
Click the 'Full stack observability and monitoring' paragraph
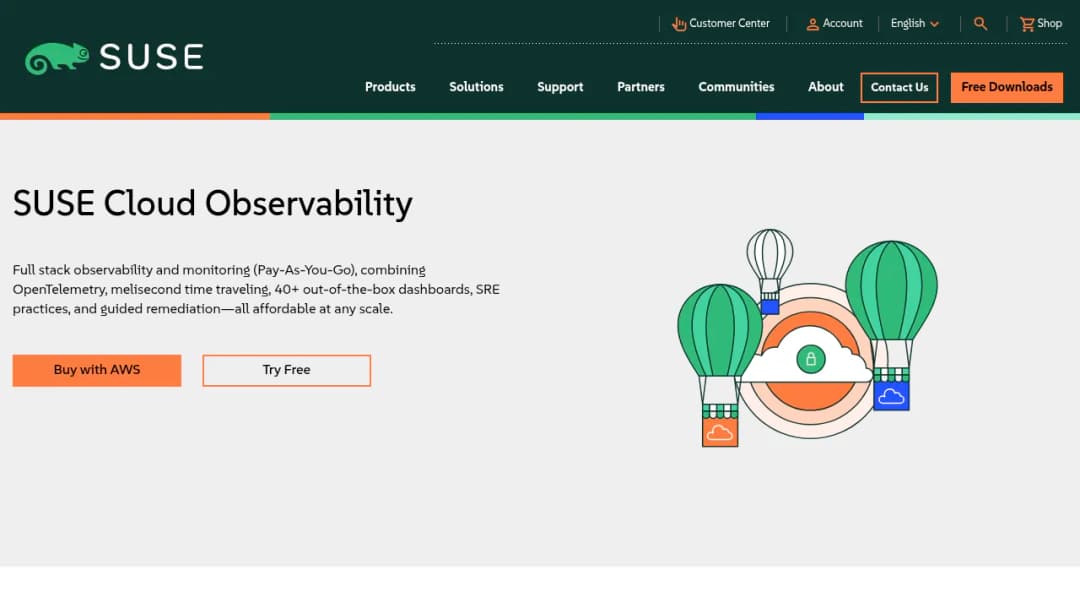256,289
